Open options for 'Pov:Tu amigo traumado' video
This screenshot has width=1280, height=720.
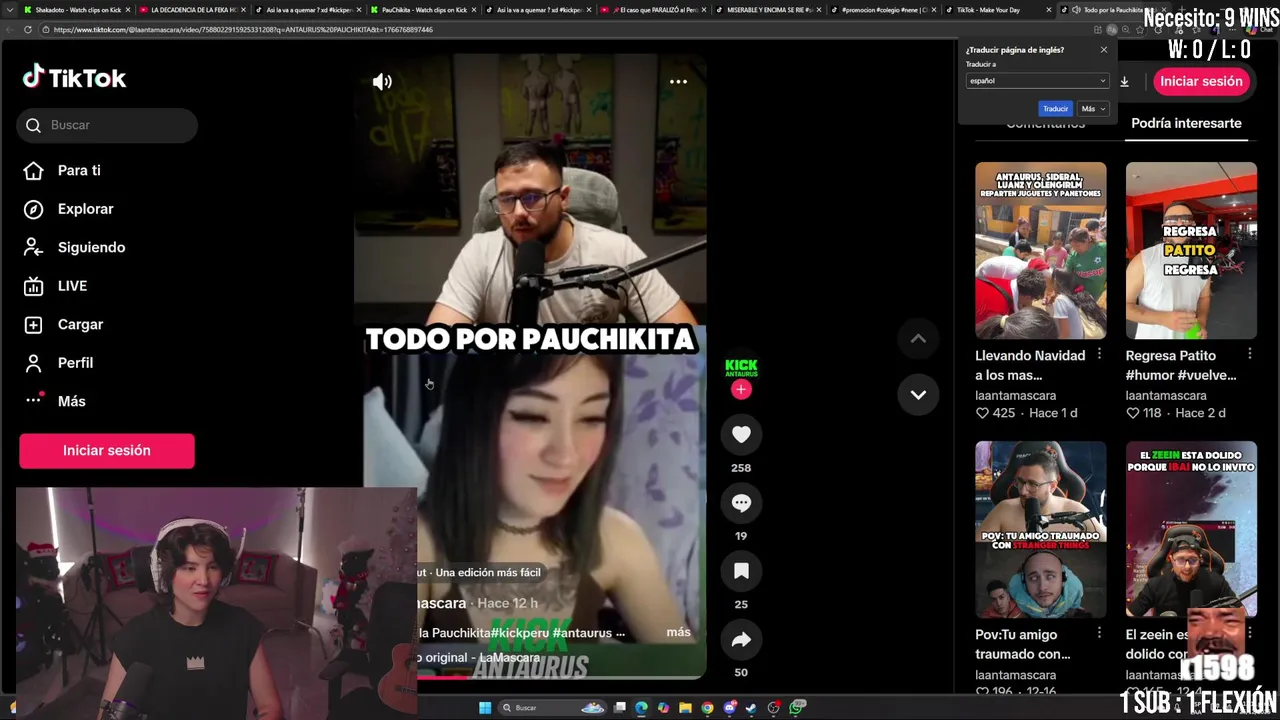tap(1099, 634)
